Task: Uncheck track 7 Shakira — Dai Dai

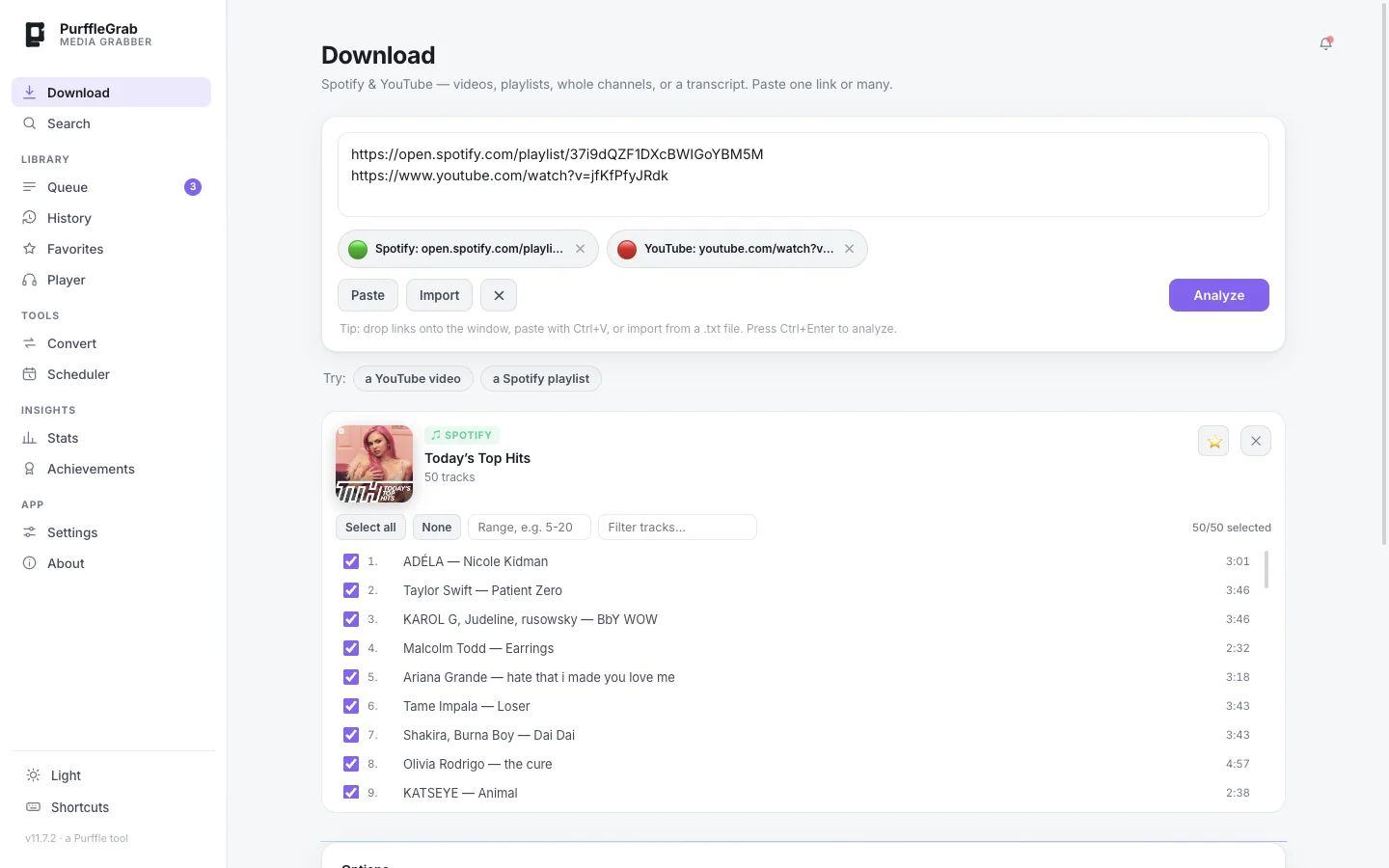Action: tap(351, 735)
